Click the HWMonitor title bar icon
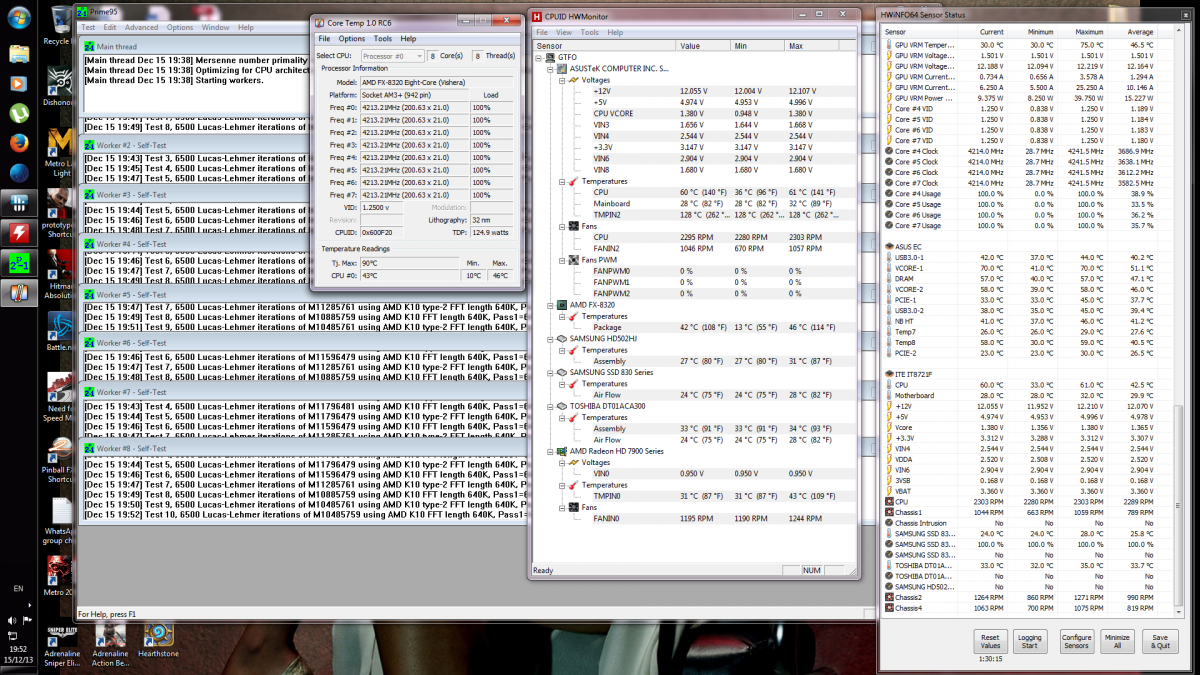Screen dimensions: 1200x675 tap(538, 17)
